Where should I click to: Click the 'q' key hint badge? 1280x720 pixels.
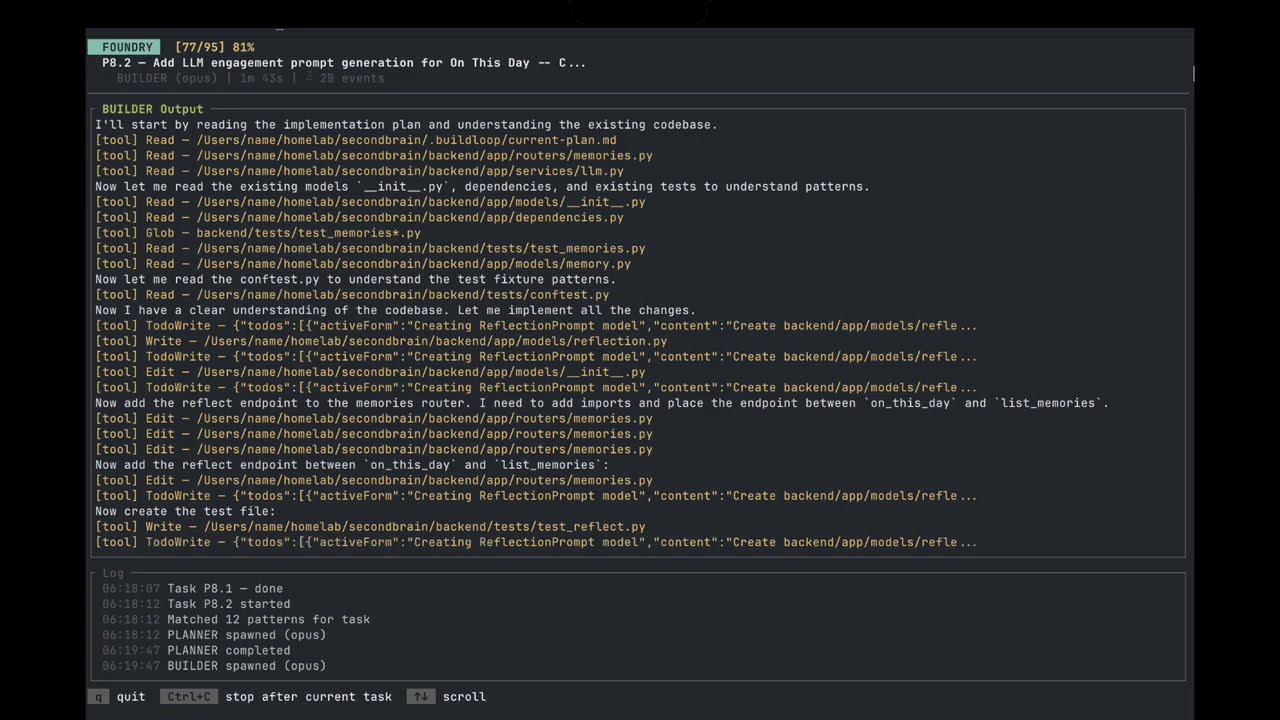coord(98,697)
